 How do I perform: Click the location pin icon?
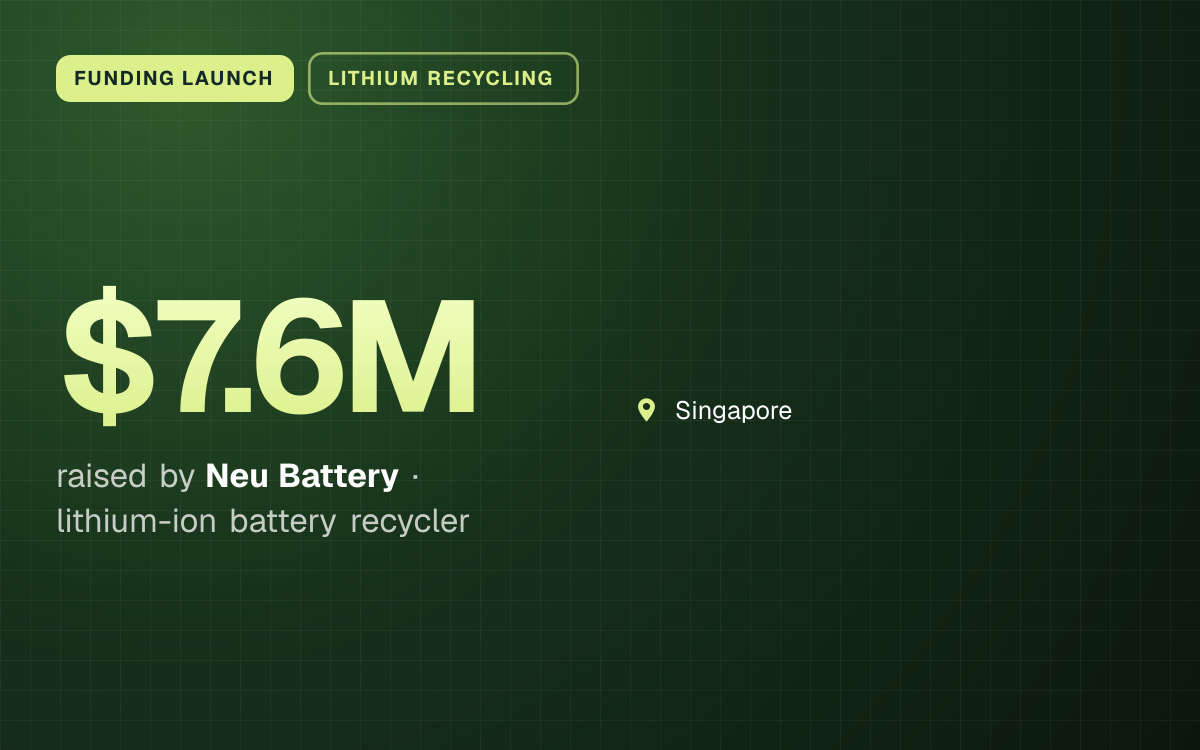(x=647, y=410)
